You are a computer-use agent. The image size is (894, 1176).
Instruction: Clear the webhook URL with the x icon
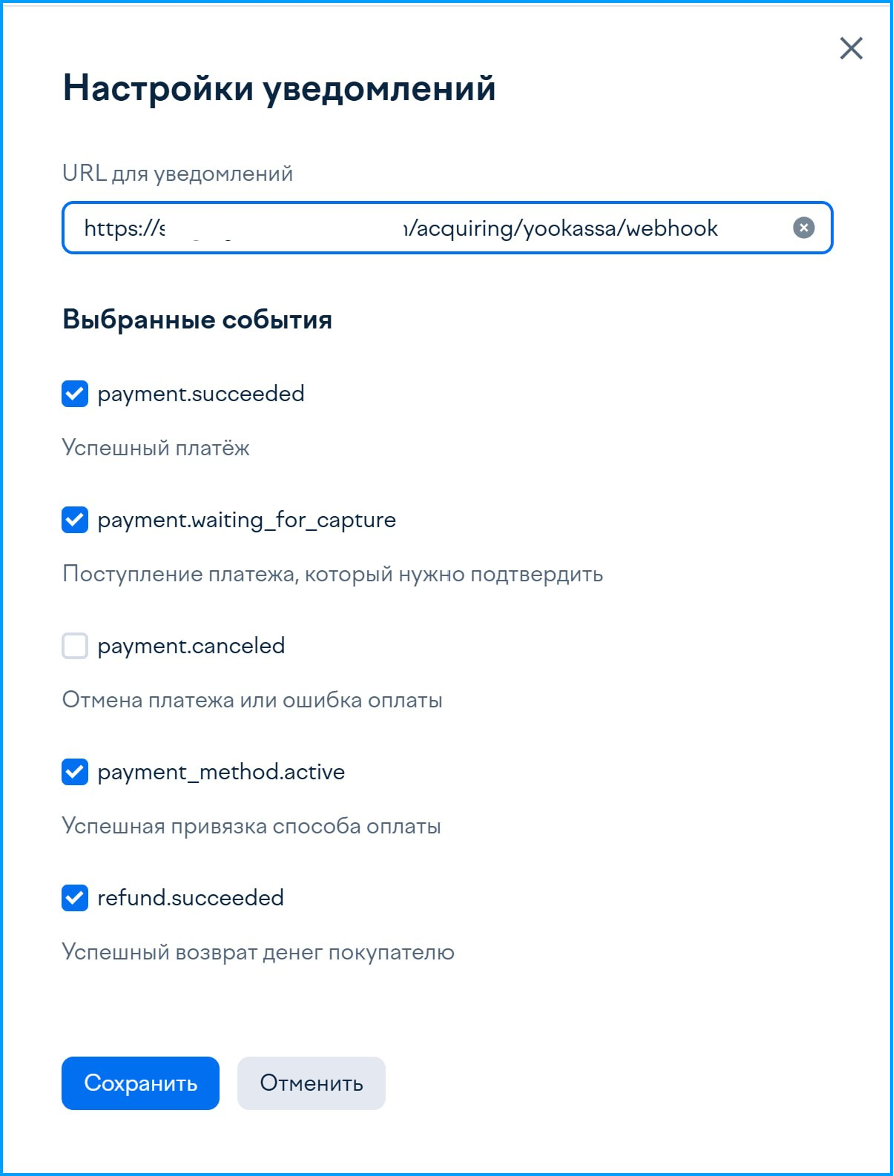803,227
